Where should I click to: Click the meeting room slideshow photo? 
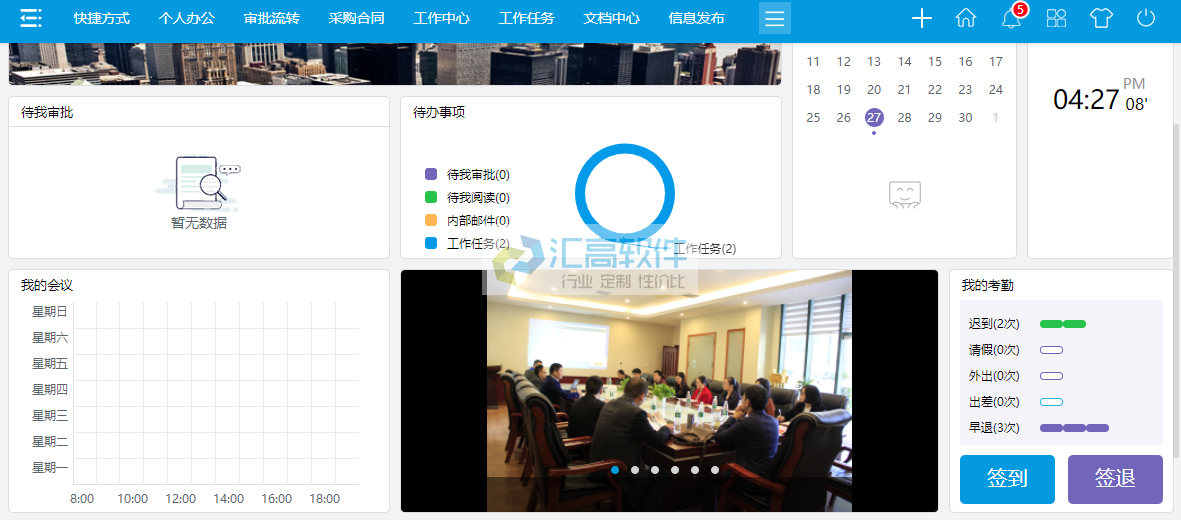669,380
